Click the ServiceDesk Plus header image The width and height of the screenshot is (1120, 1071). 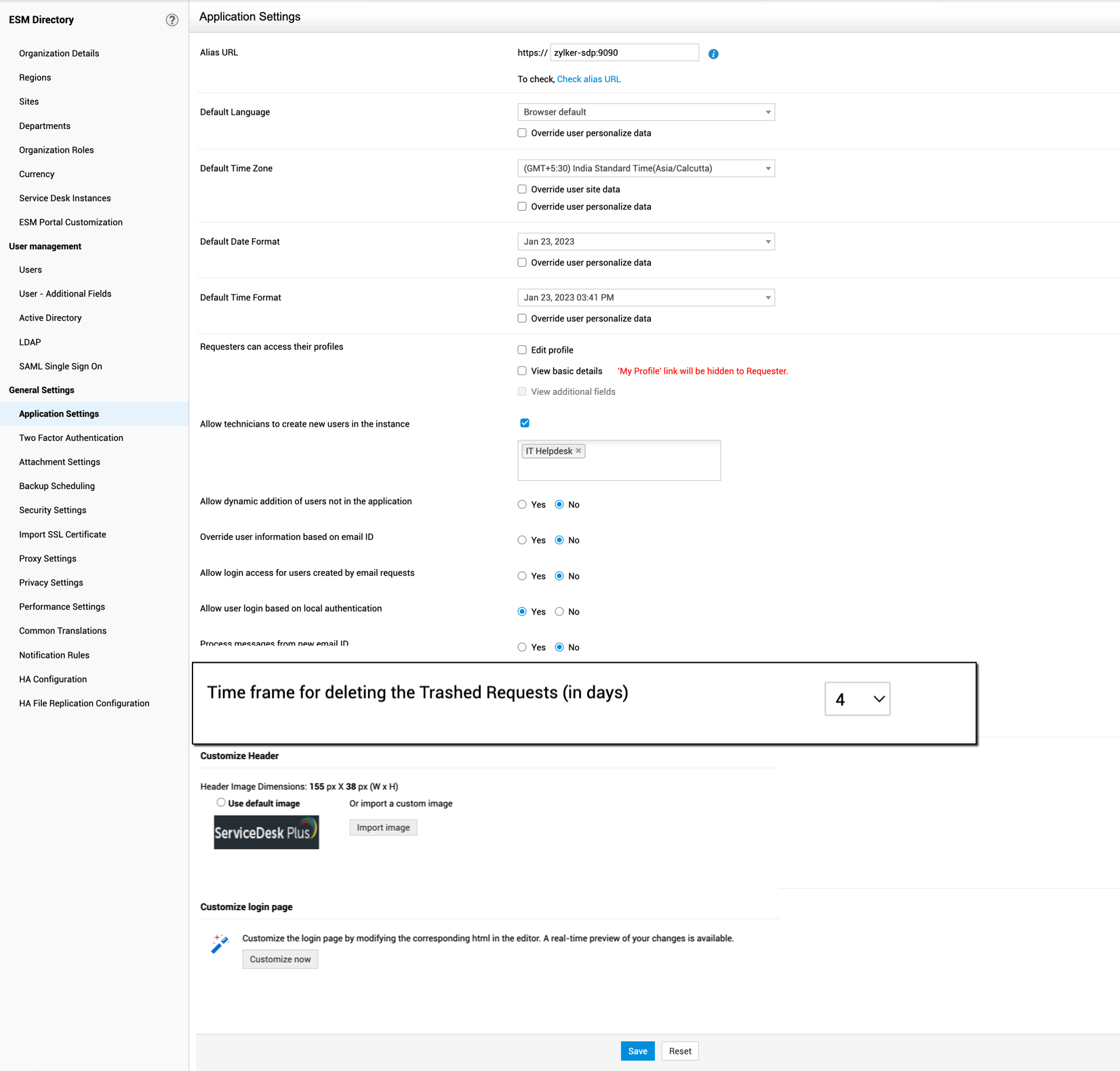pyautogui.click(x=266, y=832)
